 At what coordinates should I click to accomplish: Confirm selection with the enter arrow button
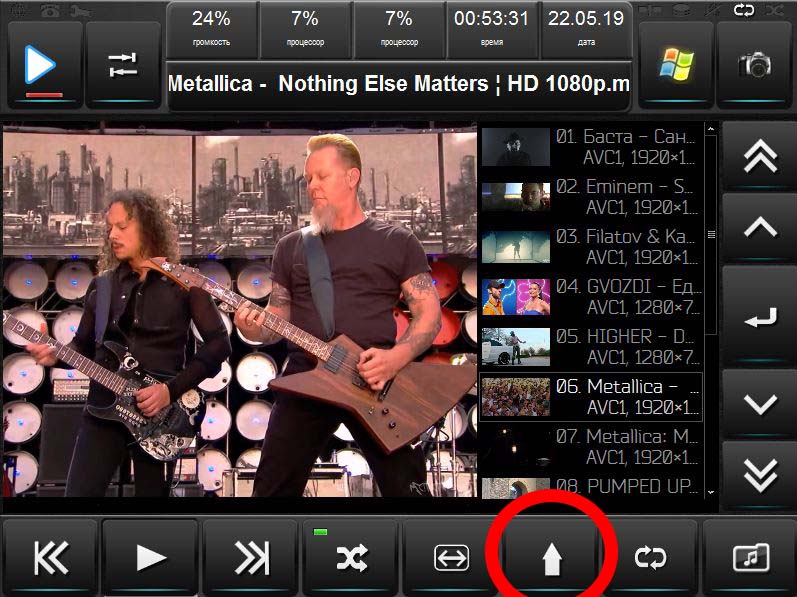pos(760,317)
